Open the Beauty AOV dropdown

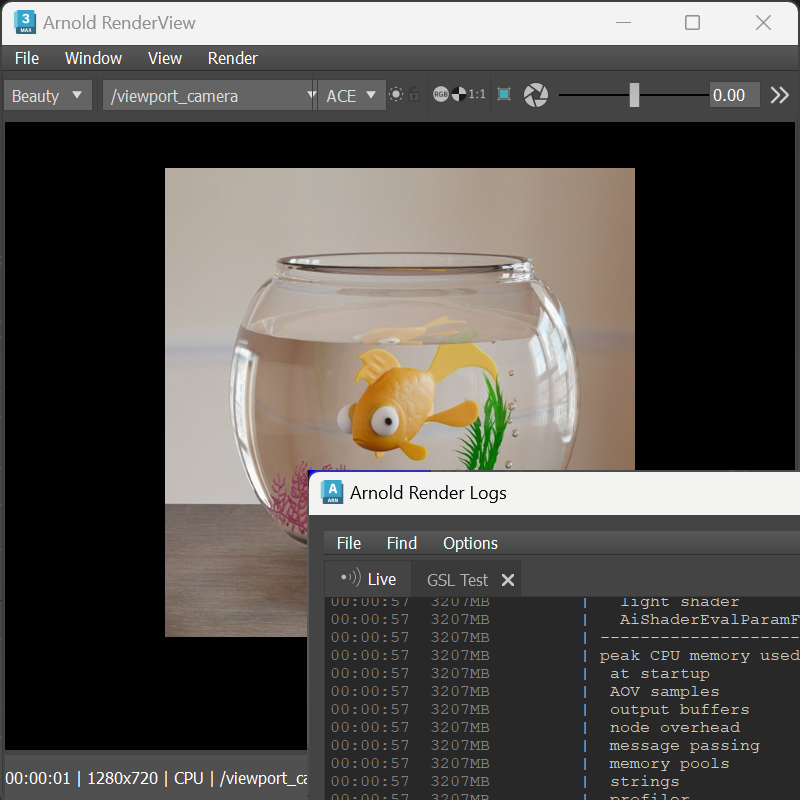(x=48, y=95)
